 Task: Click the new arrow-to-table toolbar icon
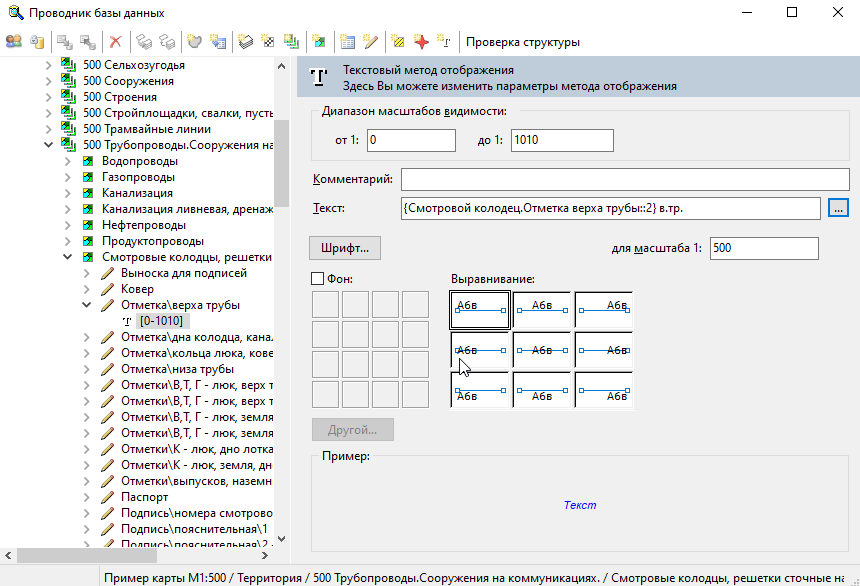(x=218, y=42)
